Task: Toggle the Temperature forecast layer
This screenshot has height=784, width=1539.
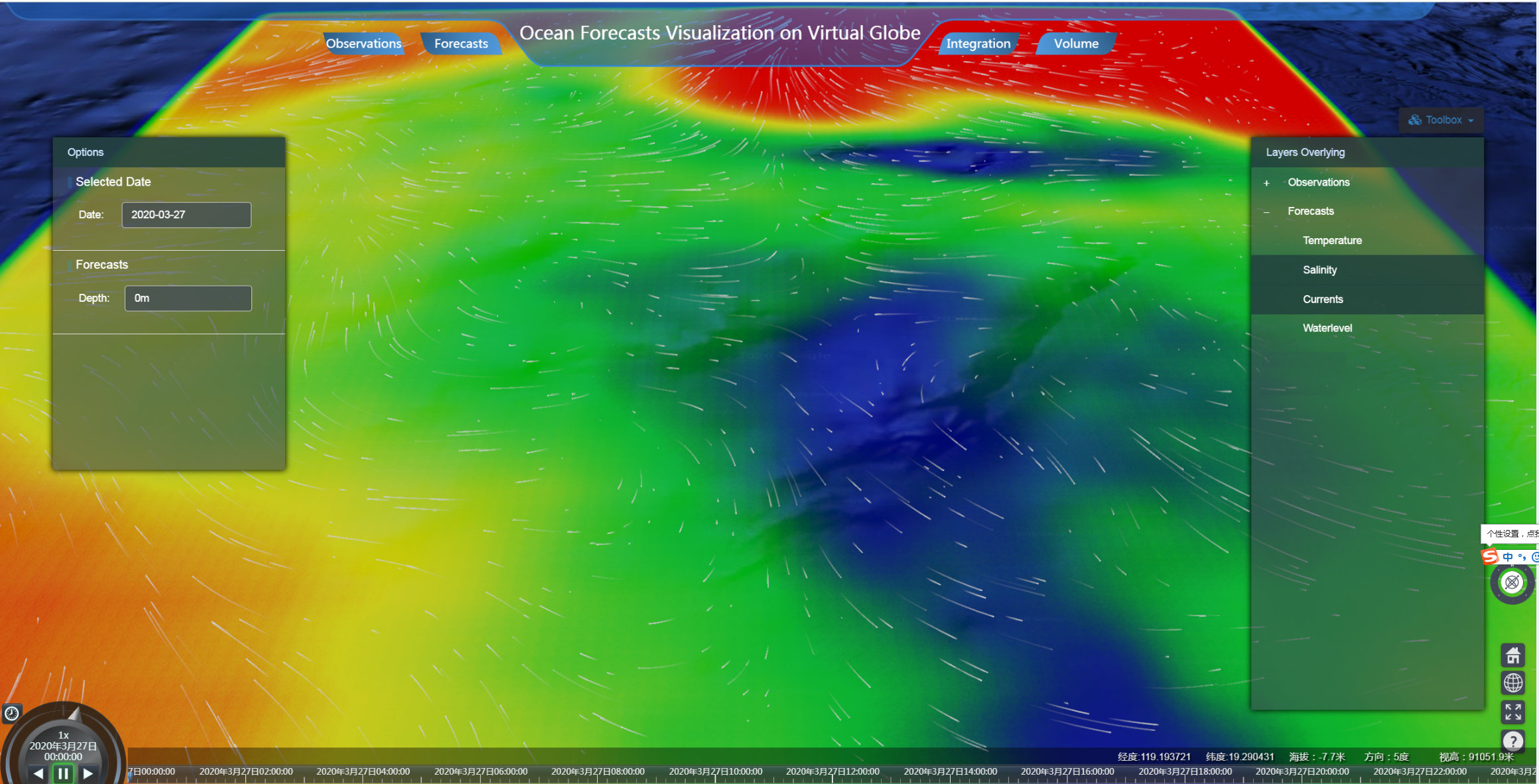Action: 1331,241
